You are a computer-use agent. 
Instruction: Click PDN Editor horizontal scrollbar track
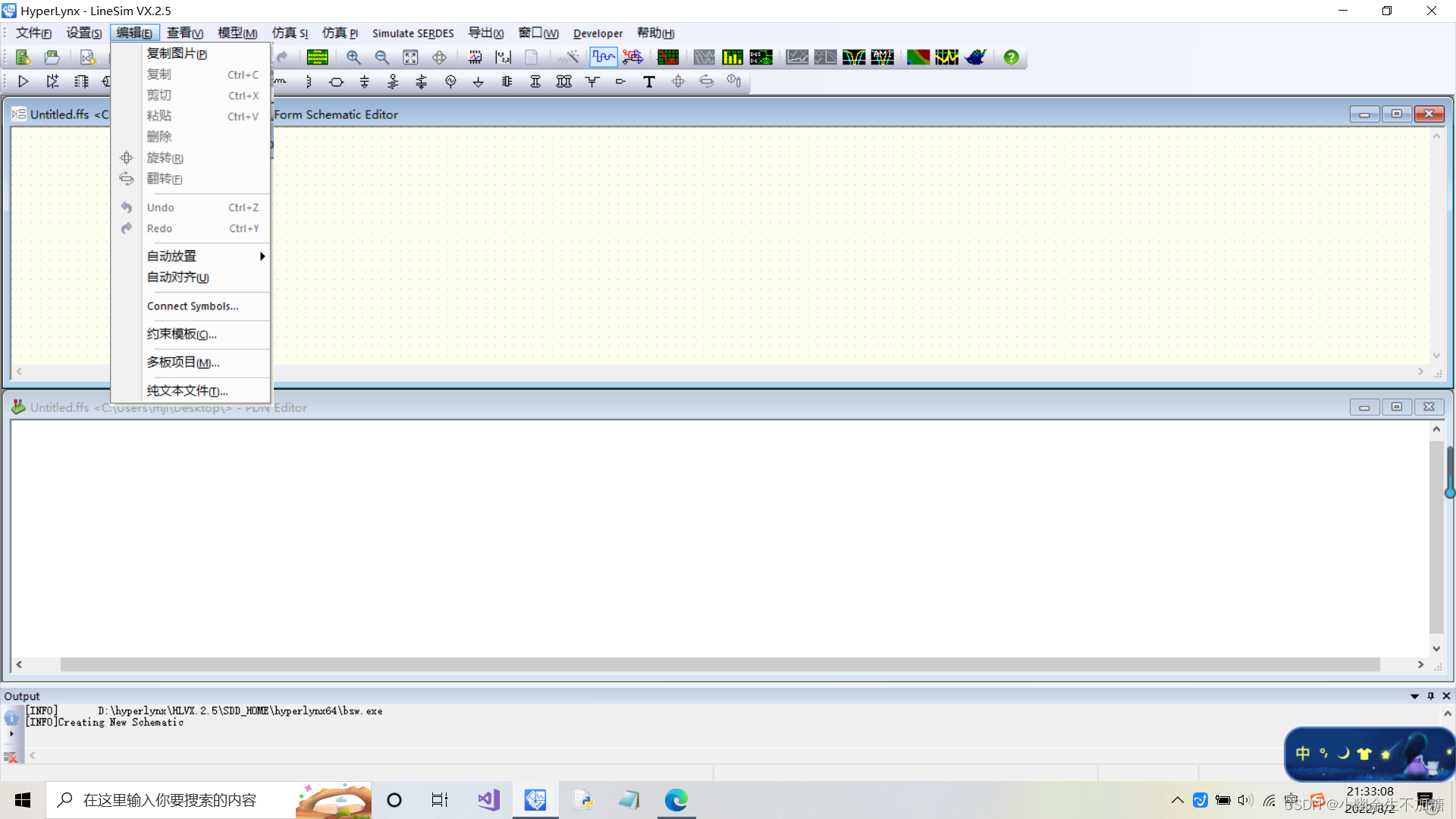point(720,664)
